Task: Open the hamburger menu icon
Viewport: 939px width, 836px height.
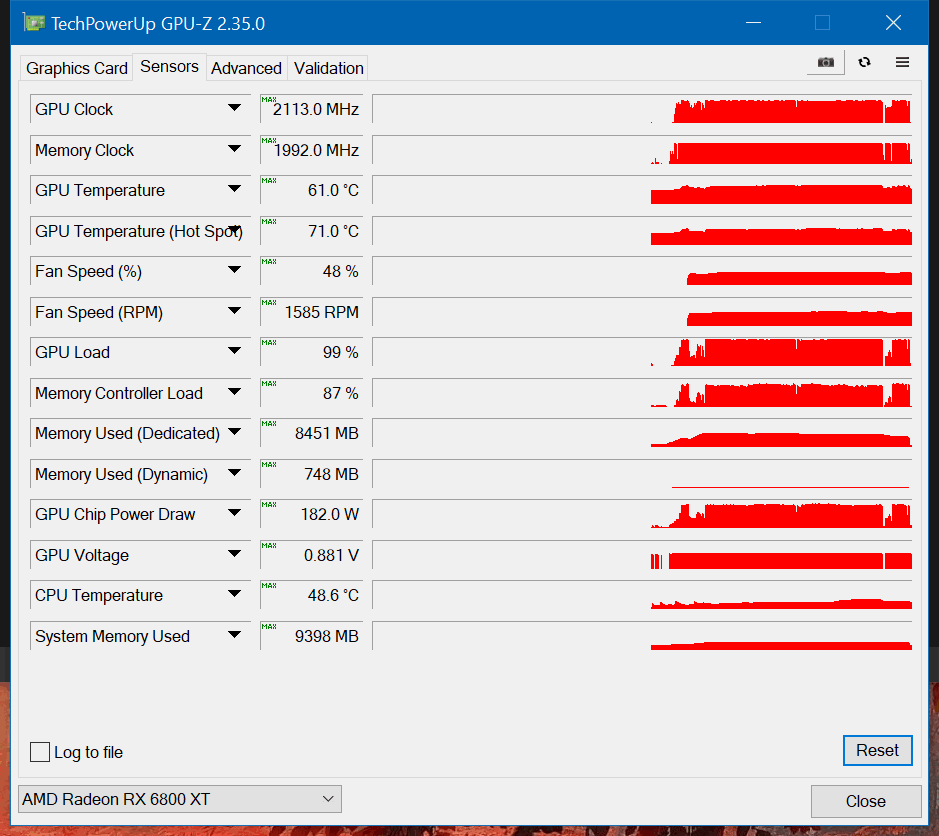Action: click(902, 62)
